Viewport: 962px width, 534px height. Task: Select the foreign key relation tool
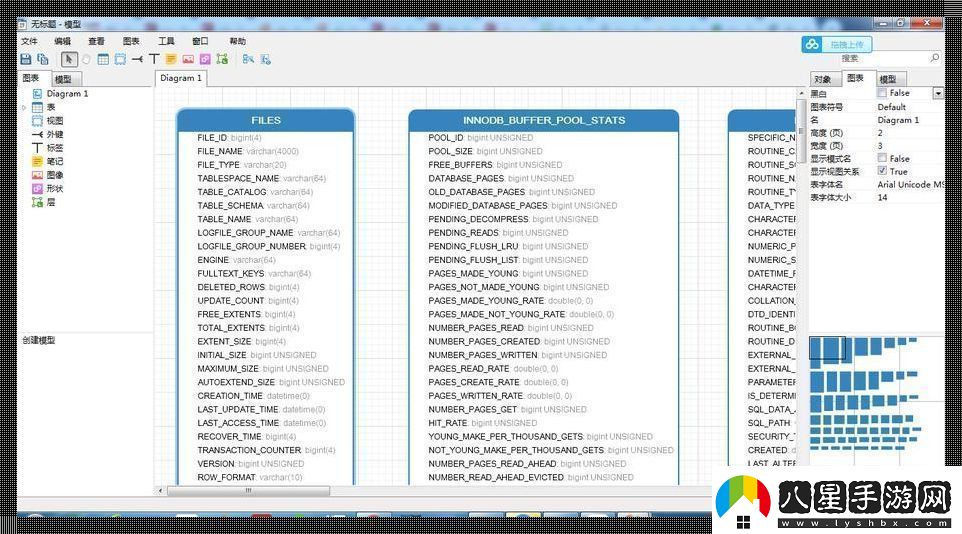pyautogui.click(x=137, y=59)
